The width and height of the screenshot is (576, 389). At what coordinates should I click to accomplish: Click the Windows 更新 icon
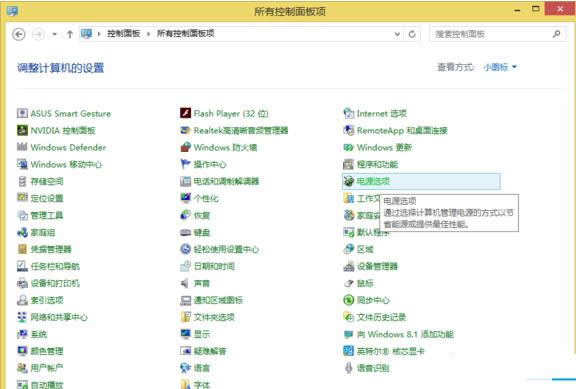point(348,147)
